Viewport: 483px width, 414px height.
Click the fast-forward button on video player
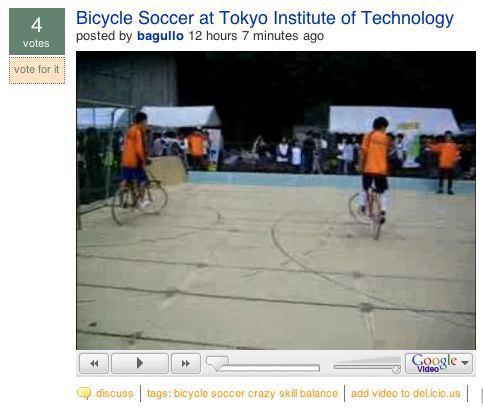point(186,363)
